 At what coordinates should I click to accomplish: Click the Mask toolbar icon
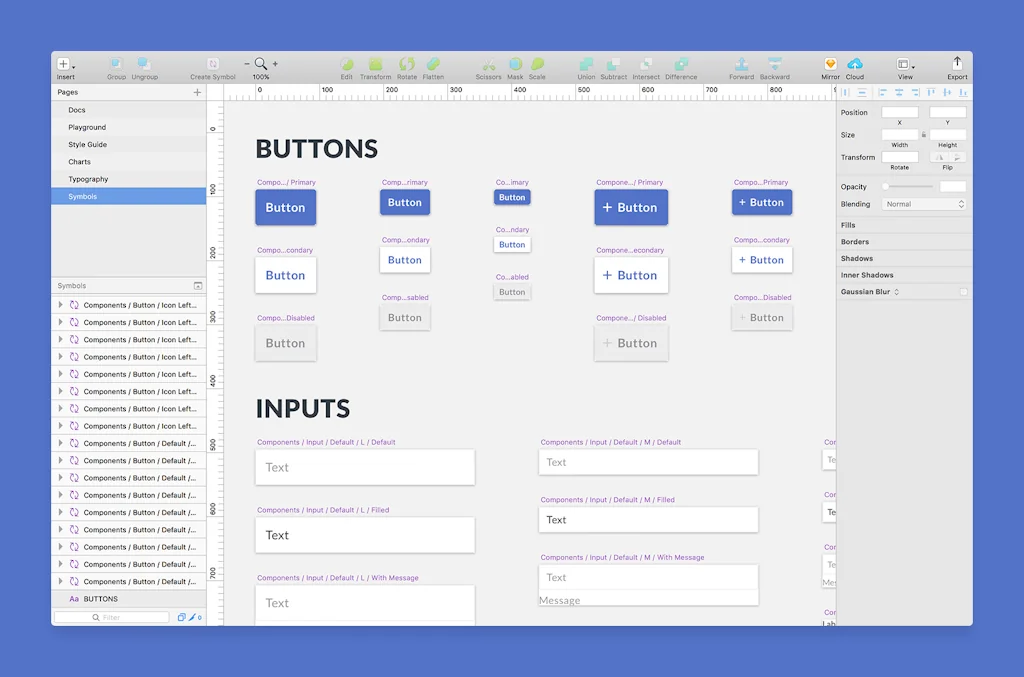coord(514,62)
